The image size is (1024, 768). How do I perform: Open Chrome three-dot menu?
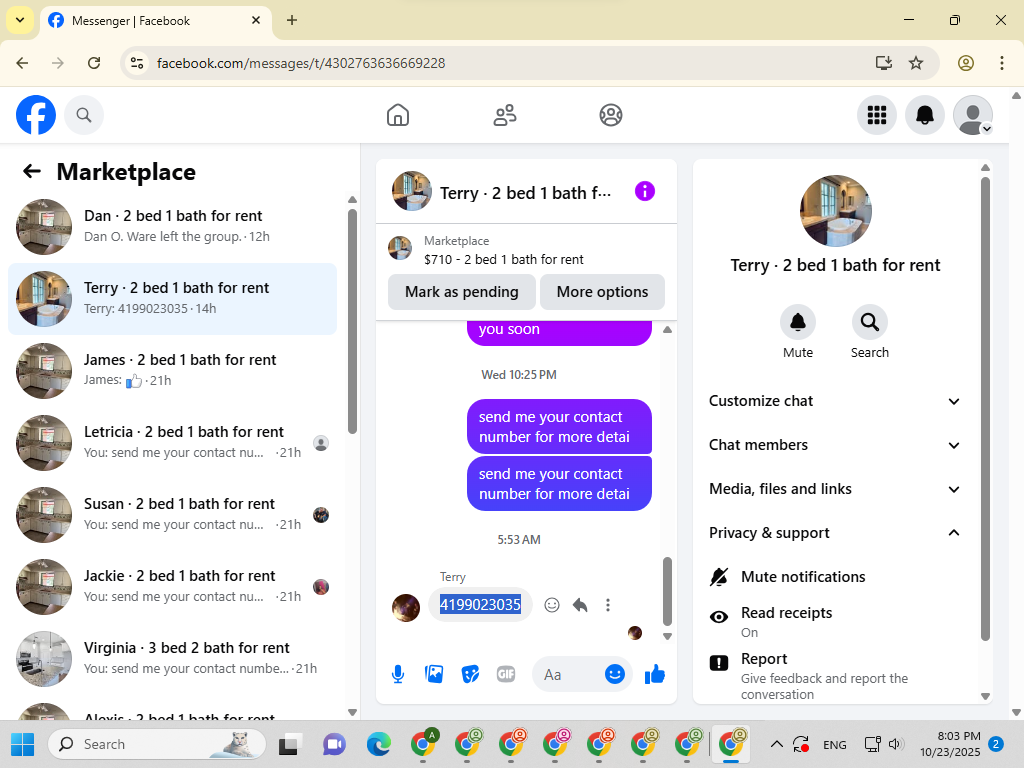click(1002, 63)
